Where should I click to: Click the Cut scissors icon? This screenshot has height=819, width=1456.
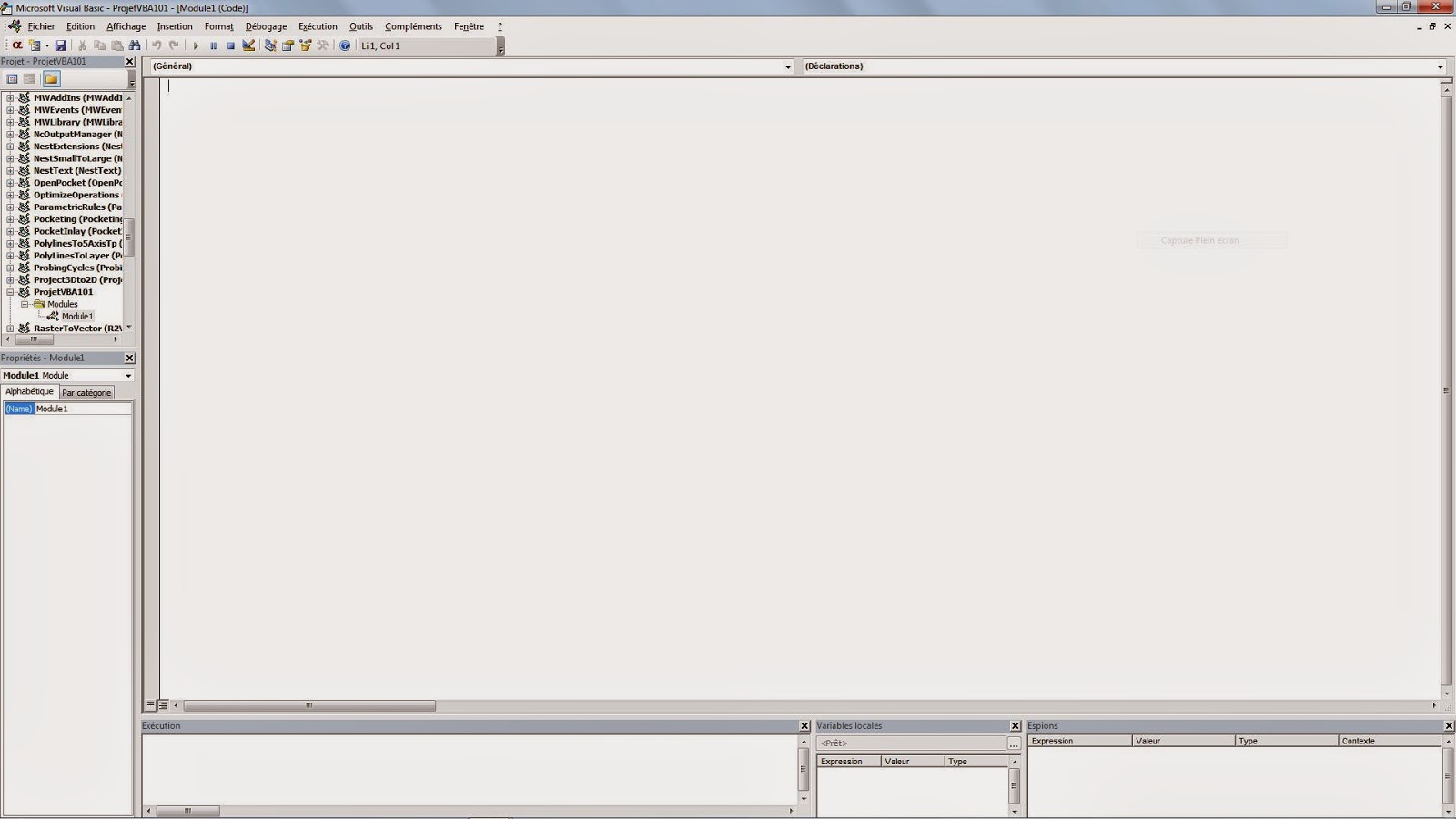tap(82, 45)
